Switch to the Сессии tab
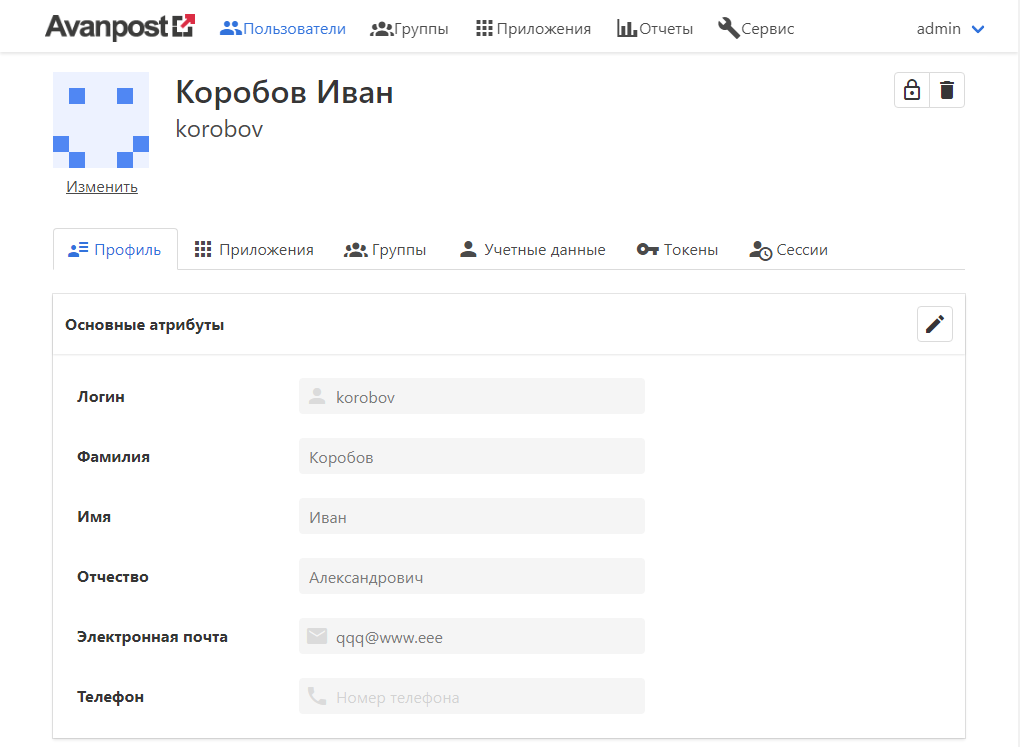 [788, 250]
